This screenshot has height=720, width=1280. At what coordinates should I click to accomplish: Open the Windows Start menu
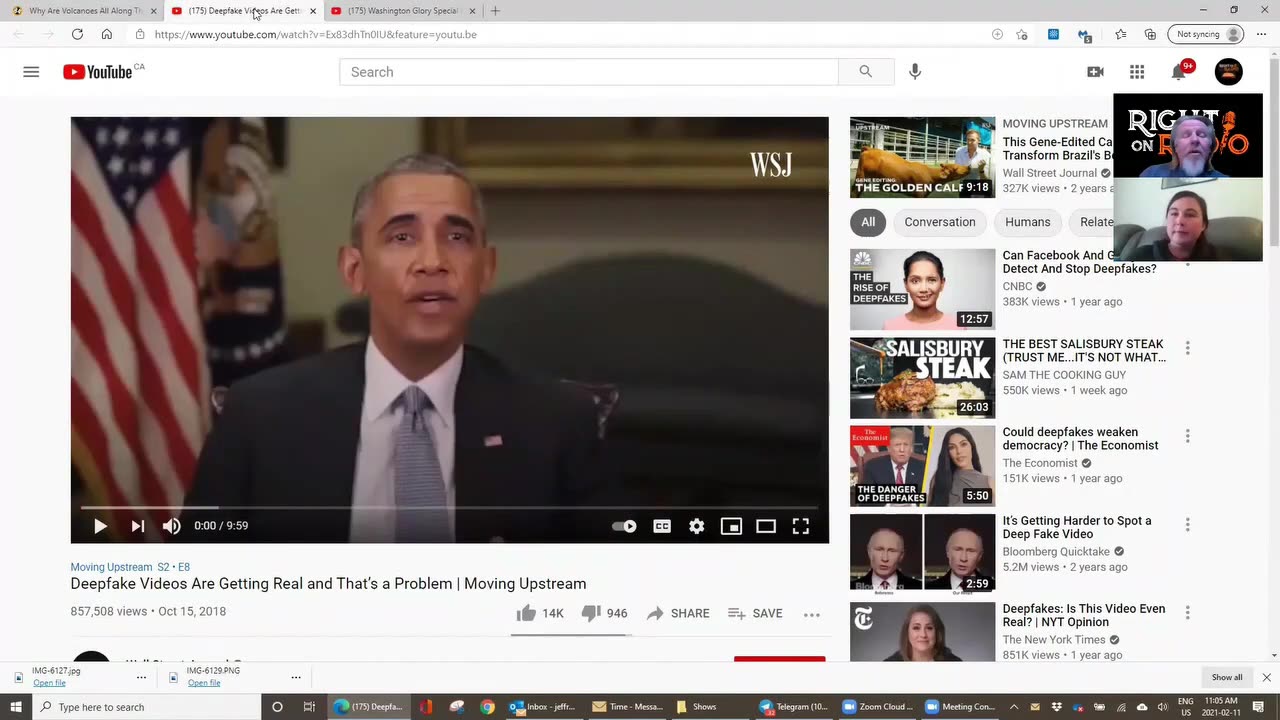coord(16,707)
